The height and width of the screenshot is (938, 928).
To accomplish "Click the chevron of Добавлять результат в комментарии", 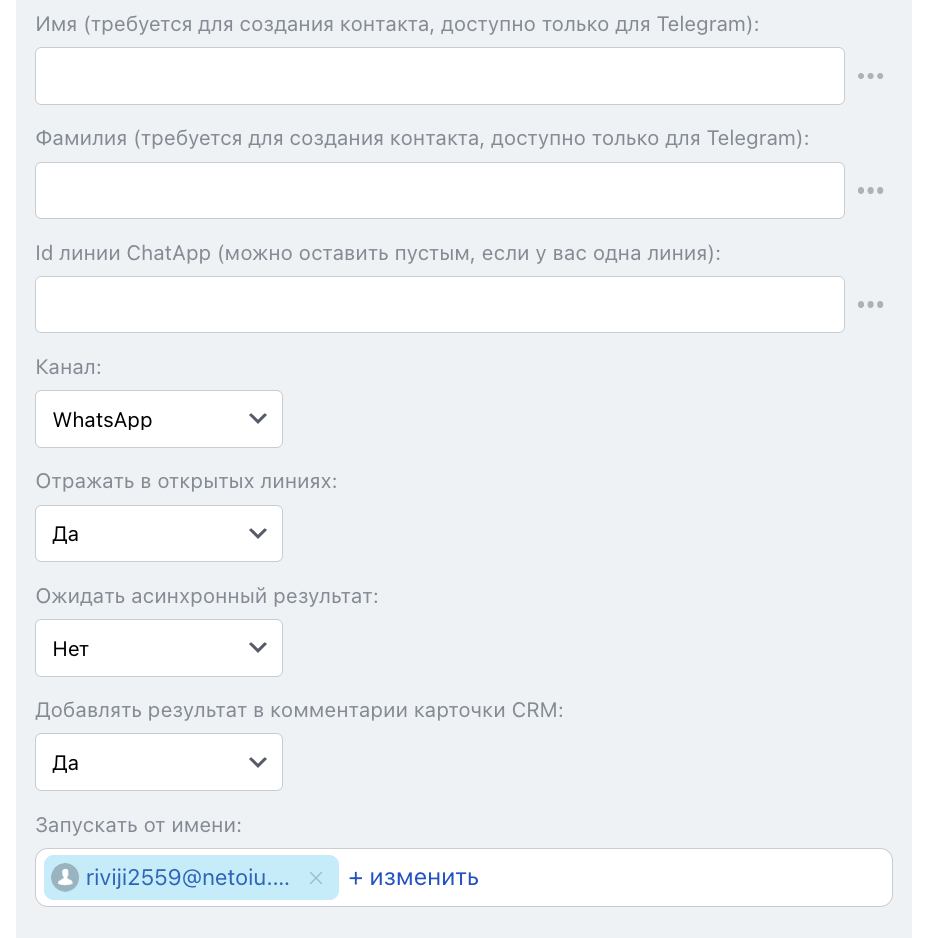I will click(258, 763).
